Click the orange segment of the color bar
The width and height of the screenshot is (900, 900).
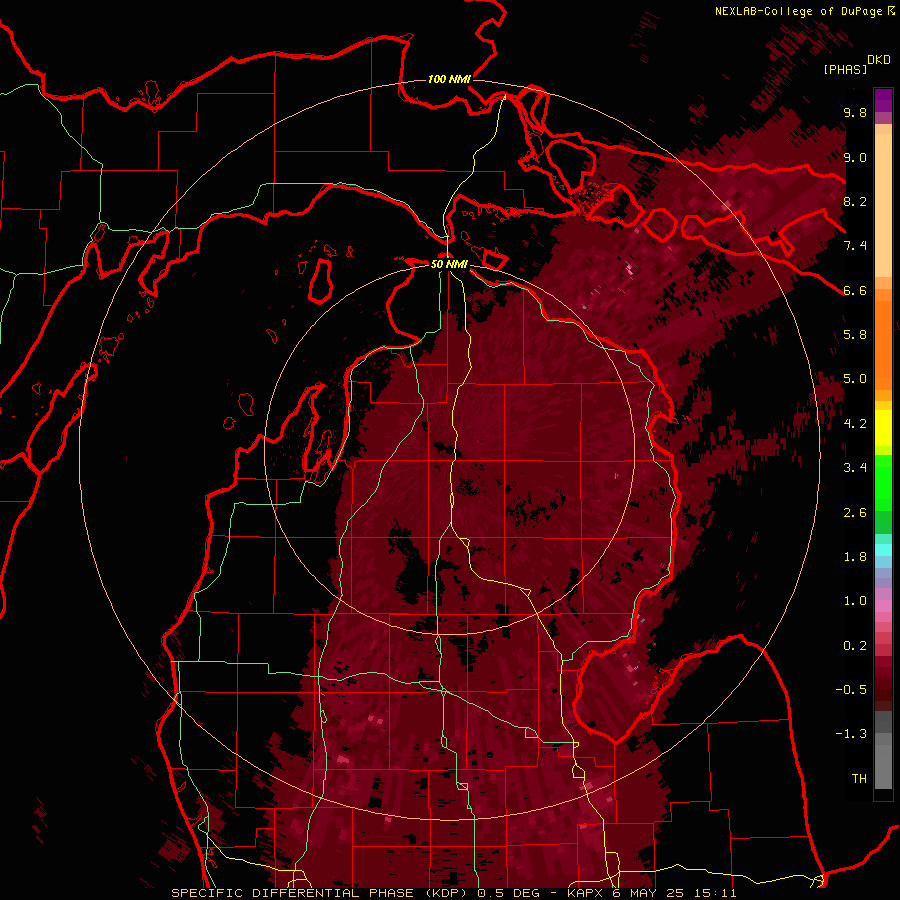883,344
